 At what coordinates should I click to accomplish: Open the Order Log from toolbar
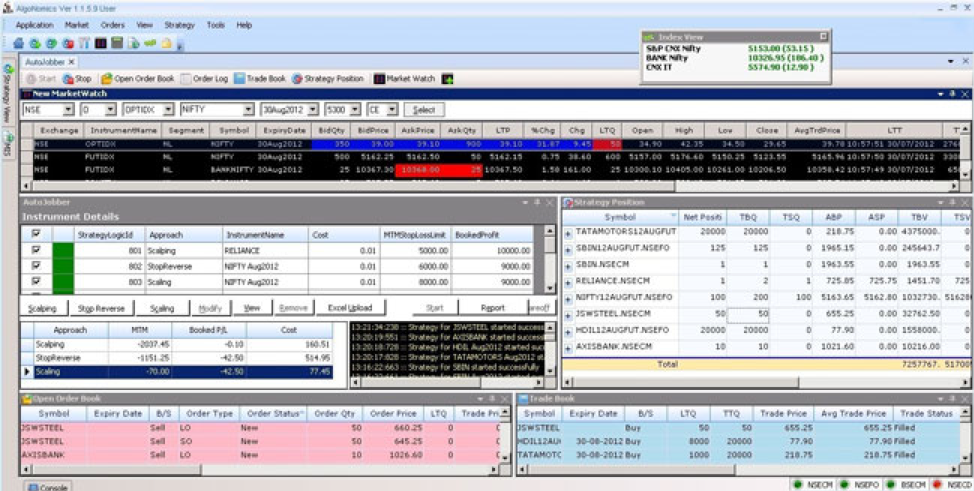click(x=205, y=79)
